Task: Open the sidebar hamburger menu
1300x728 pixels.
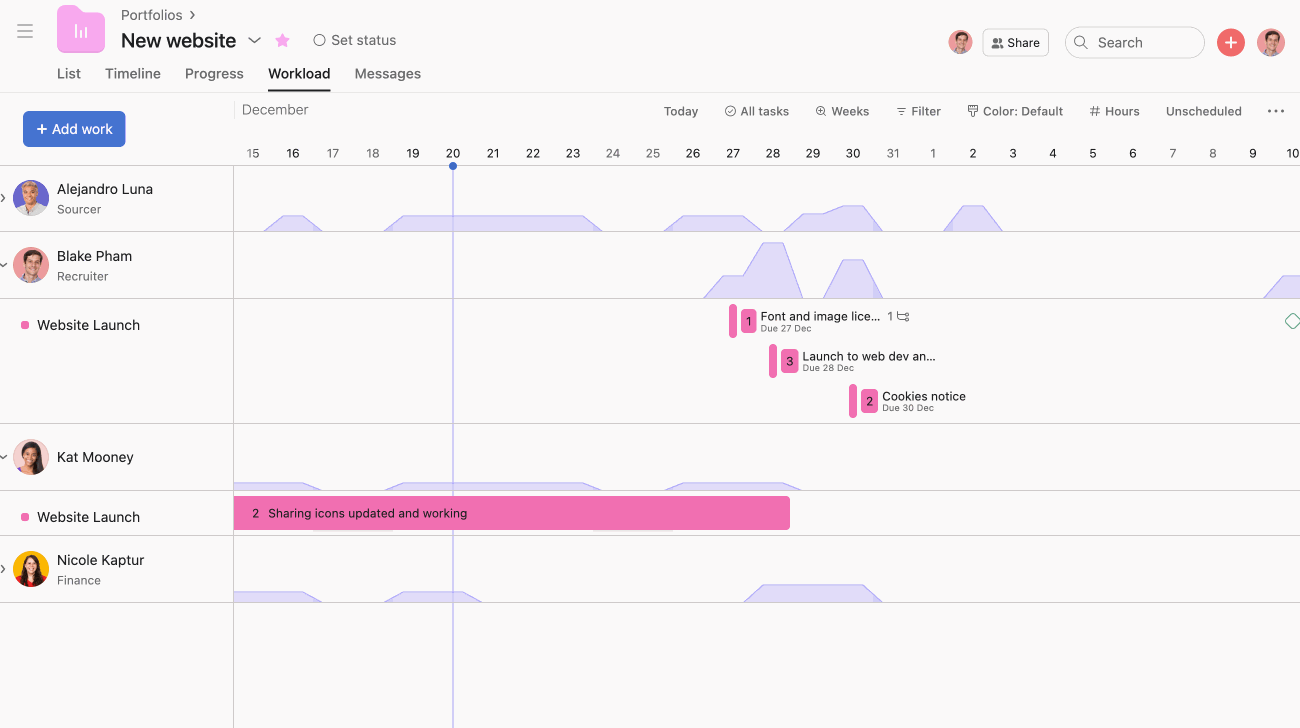Action: (x=25, y=30)
